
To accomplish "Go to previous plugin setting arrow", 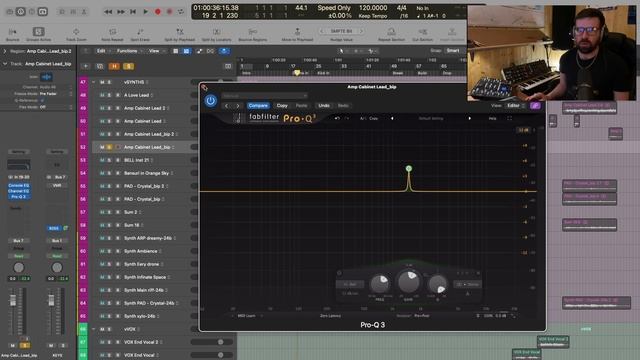I will 227,106.
